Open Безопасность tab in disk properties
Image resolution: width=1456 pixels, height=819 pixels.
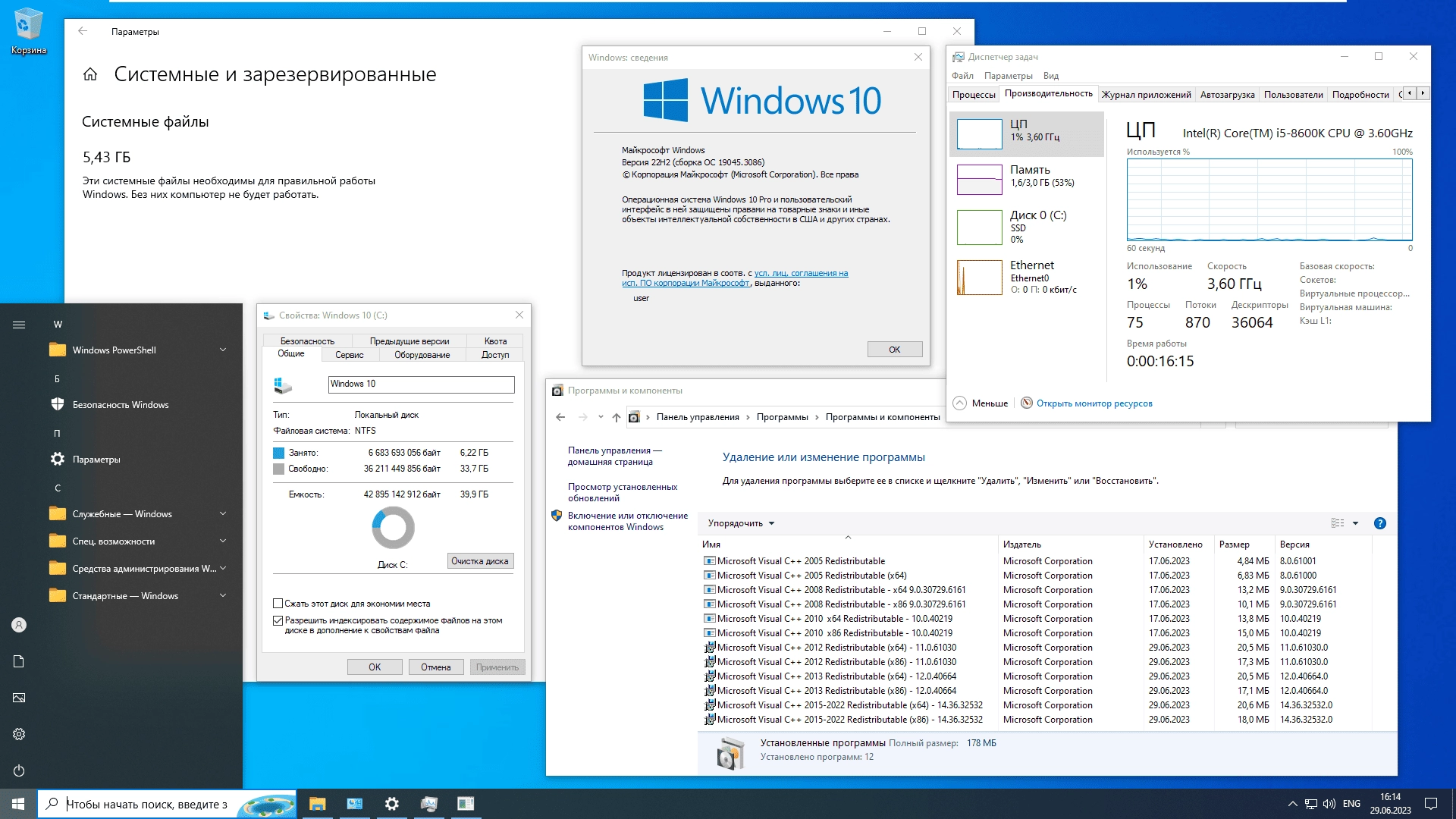click(x=307, y=341)
